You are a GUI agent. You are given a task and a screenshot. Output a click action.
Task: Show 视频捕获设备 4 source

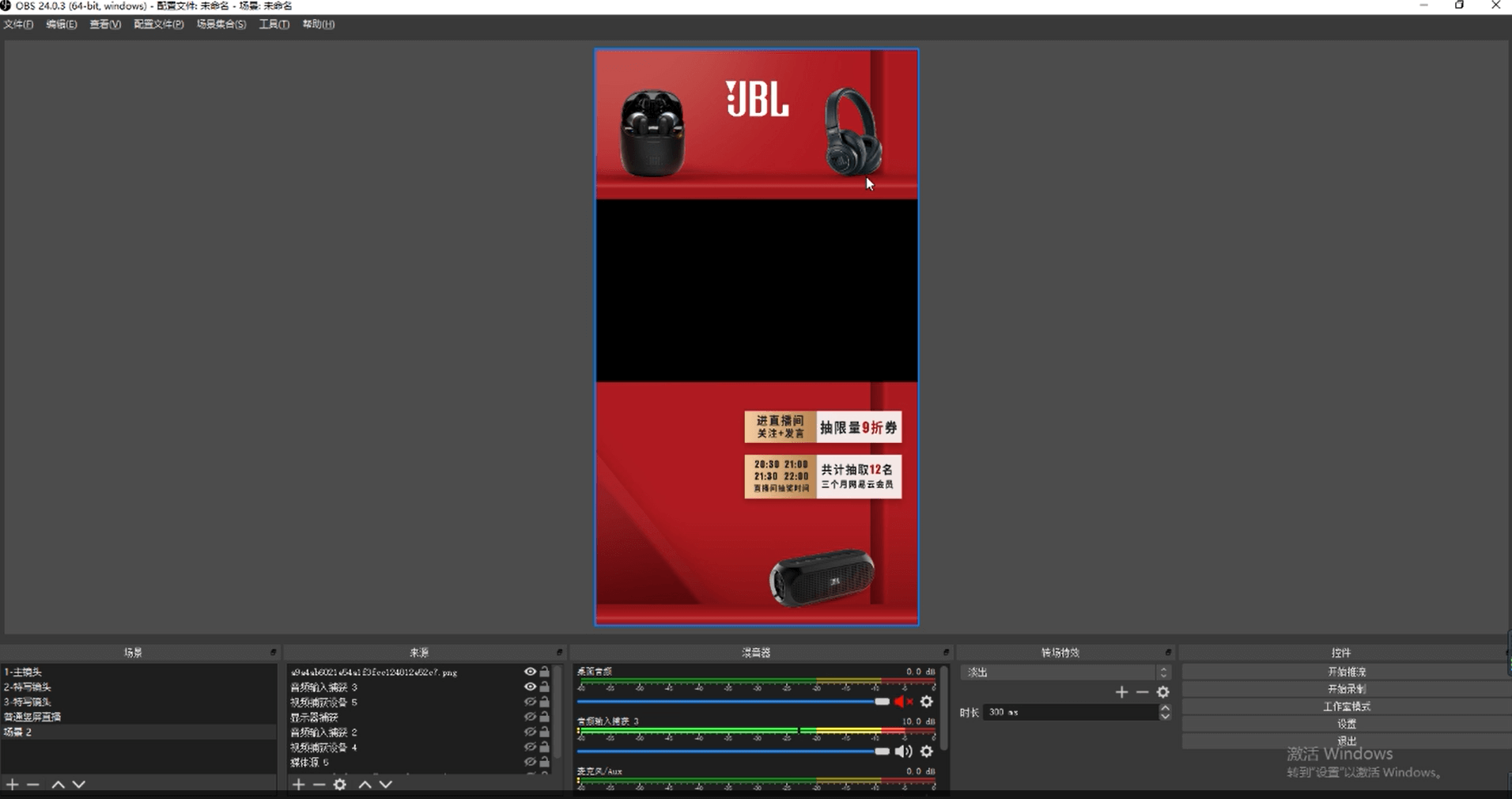coord(530,747)
